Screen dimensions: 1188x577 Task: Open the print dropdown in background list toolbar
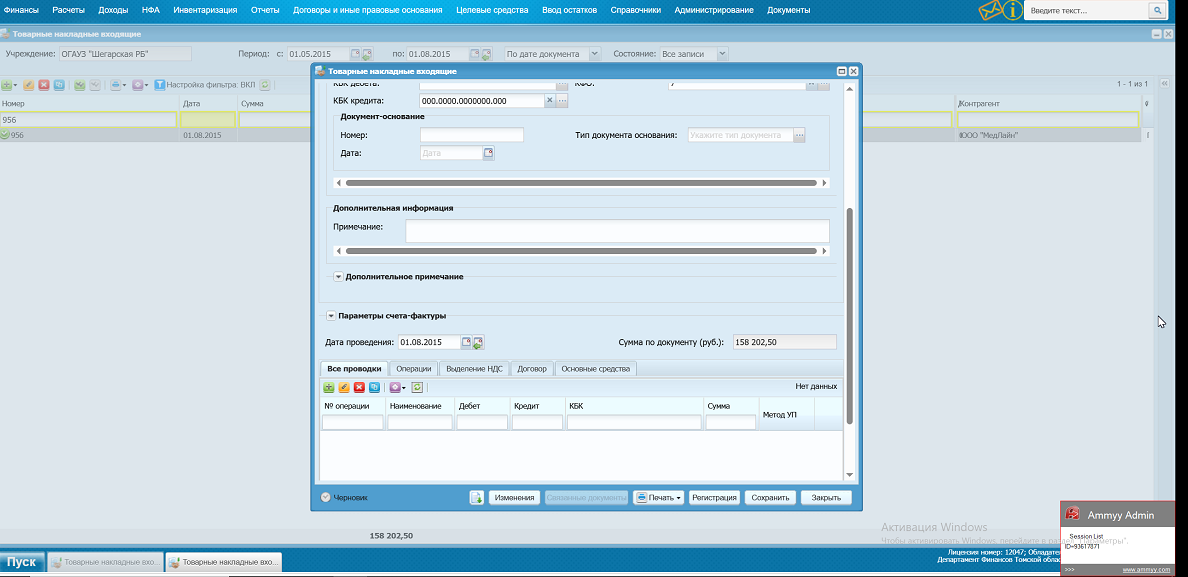[x=118, y=85]
